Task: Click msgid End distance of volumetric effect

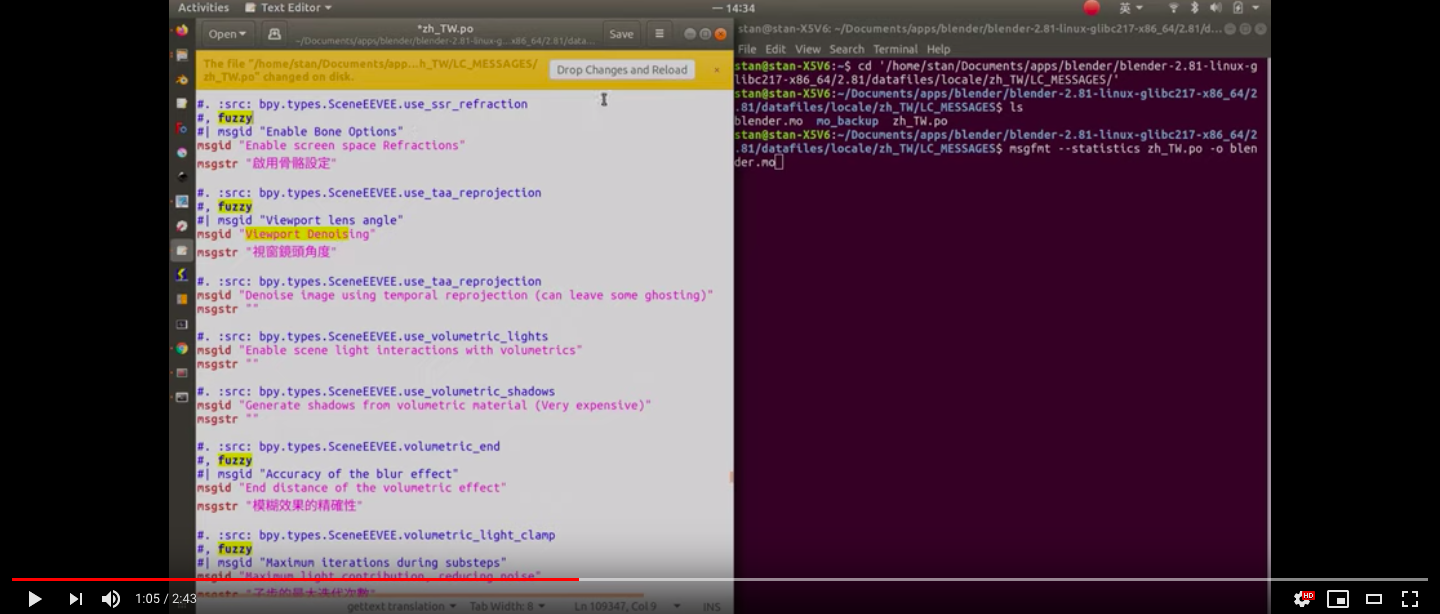Action: [x=352, y=488]
